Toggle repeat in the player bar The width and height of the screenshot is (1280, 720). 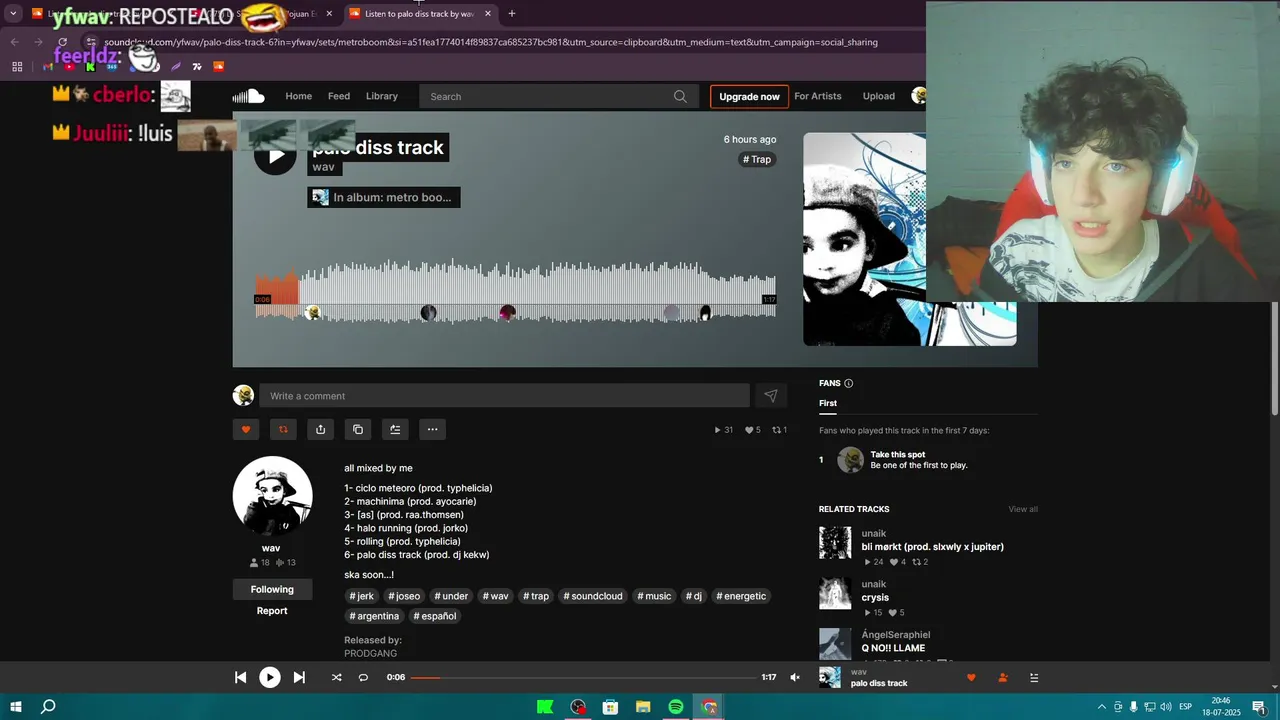(x=363, y=677)
